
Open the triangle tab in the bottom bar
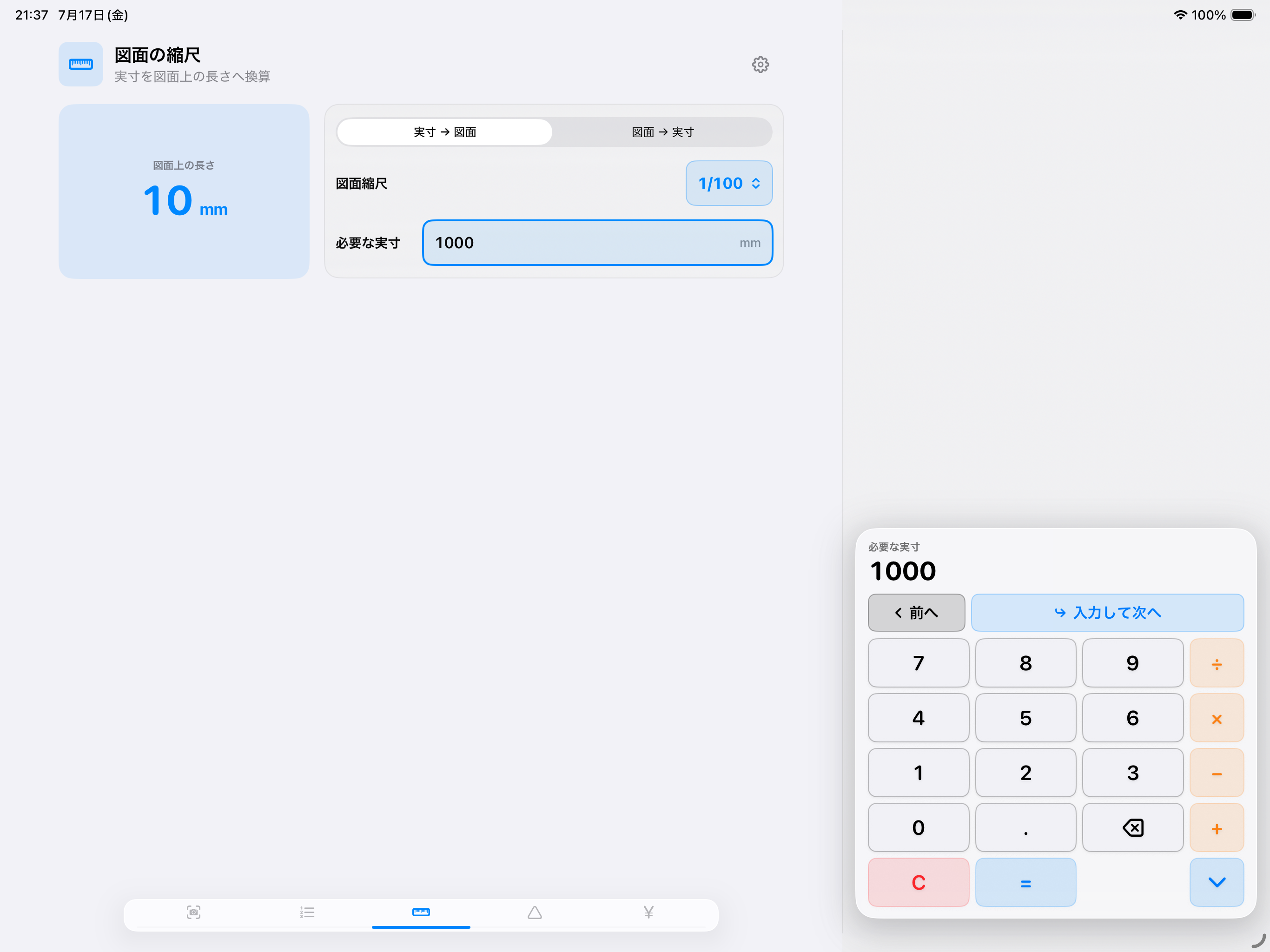coord(535,912)
